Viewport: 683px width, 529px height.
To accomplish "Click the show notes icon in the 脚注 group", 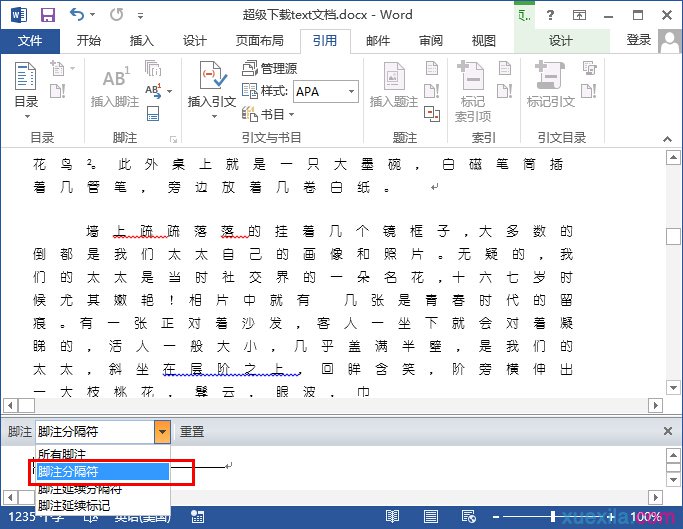I will click(x=153, y=114).
